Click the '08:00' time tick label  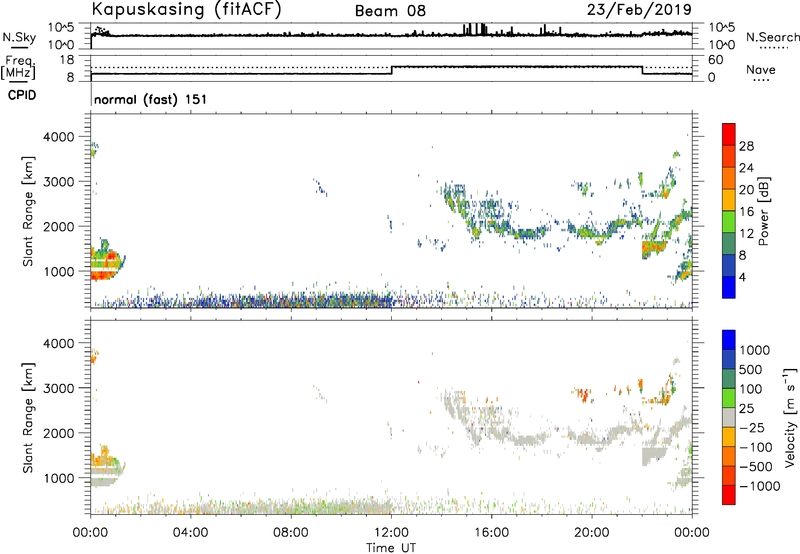coord(291,533)
